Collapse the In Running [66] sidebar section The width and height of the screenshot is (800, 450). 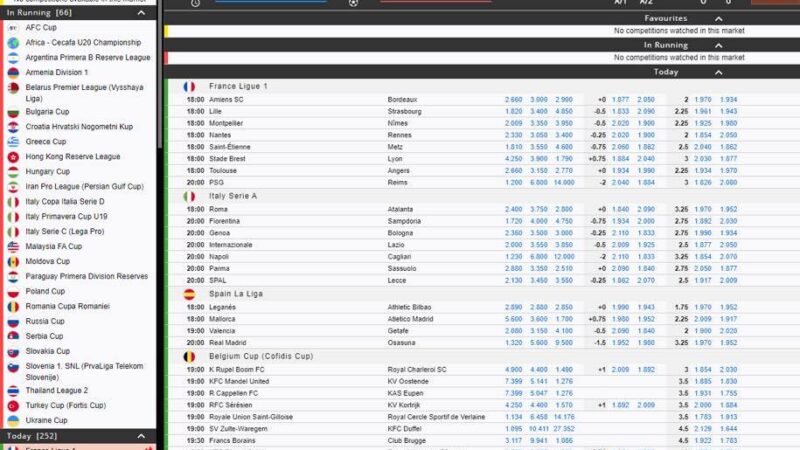pos(141,12)
